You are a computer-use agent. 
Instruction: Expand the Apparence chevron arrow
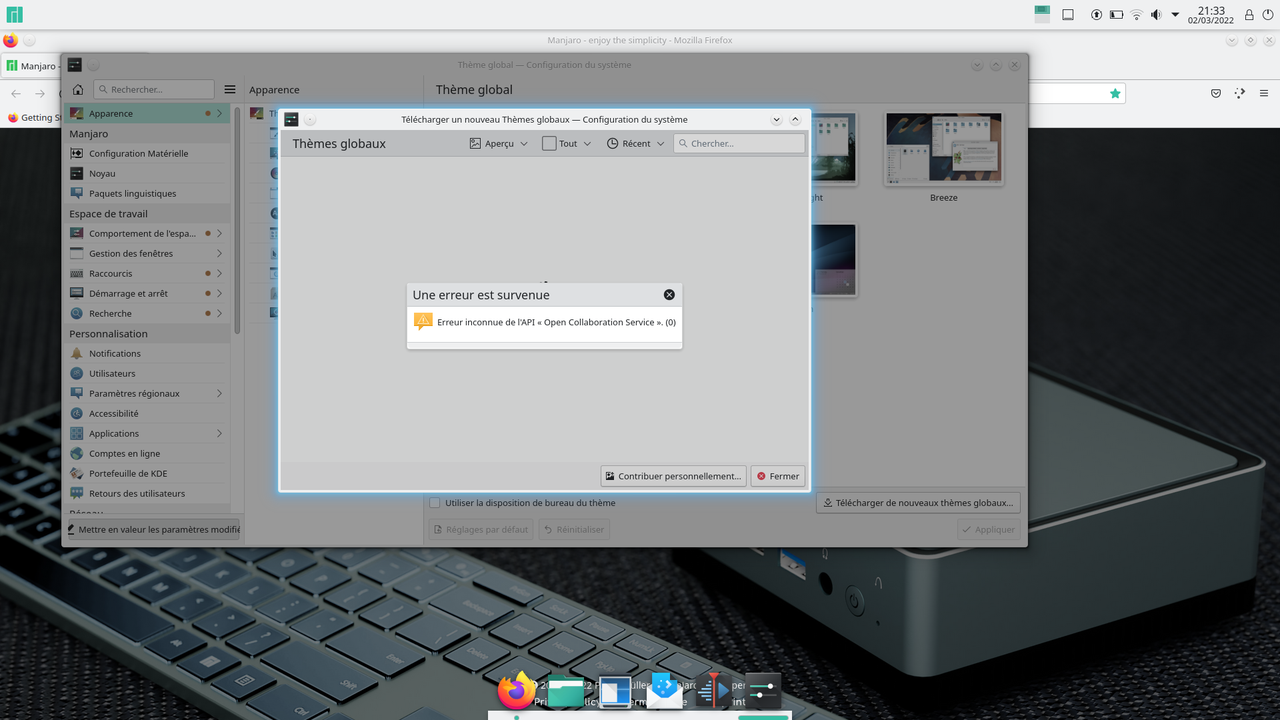coord(219,113)
